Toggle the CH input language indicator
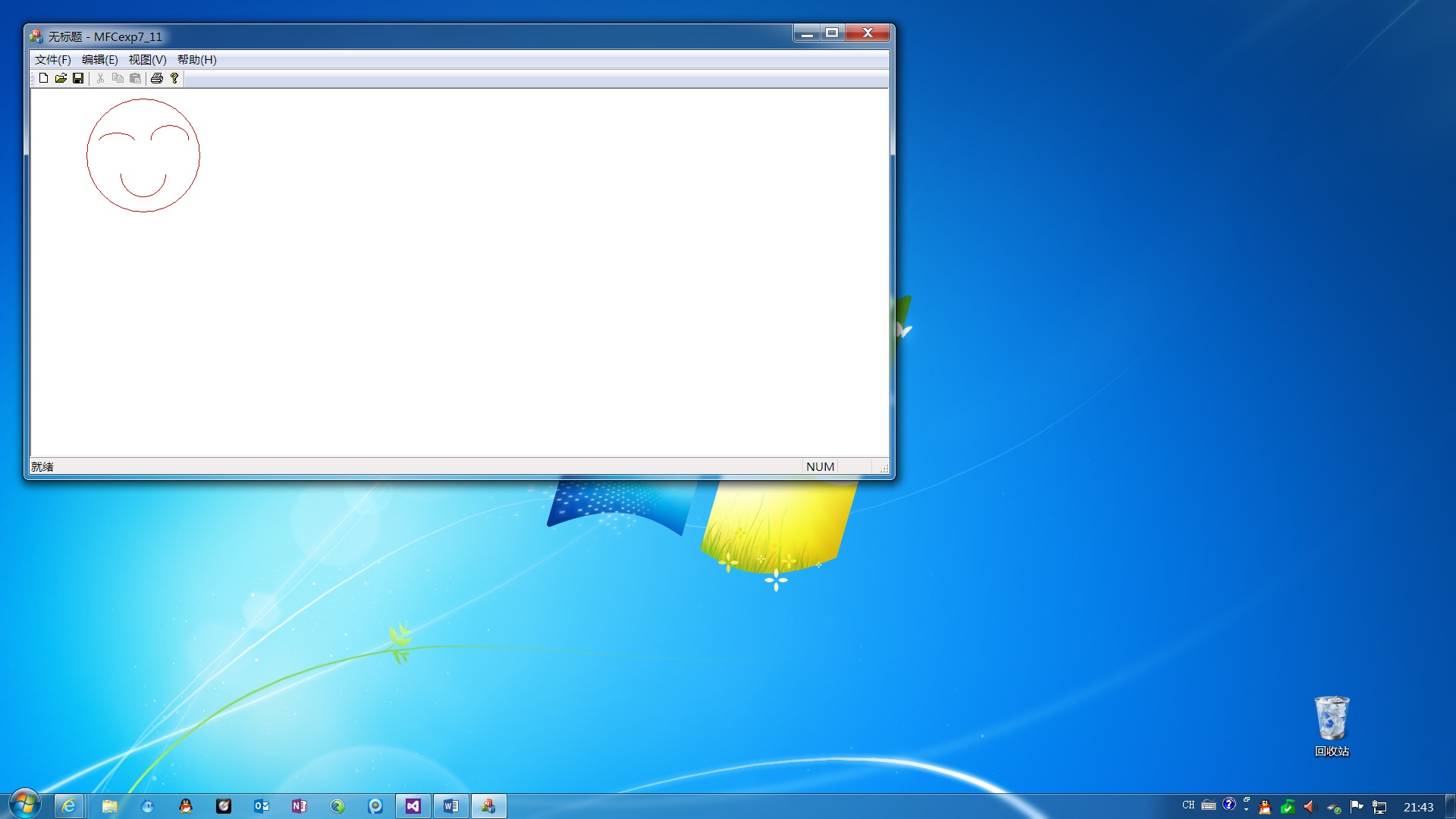 (1188, 805)
